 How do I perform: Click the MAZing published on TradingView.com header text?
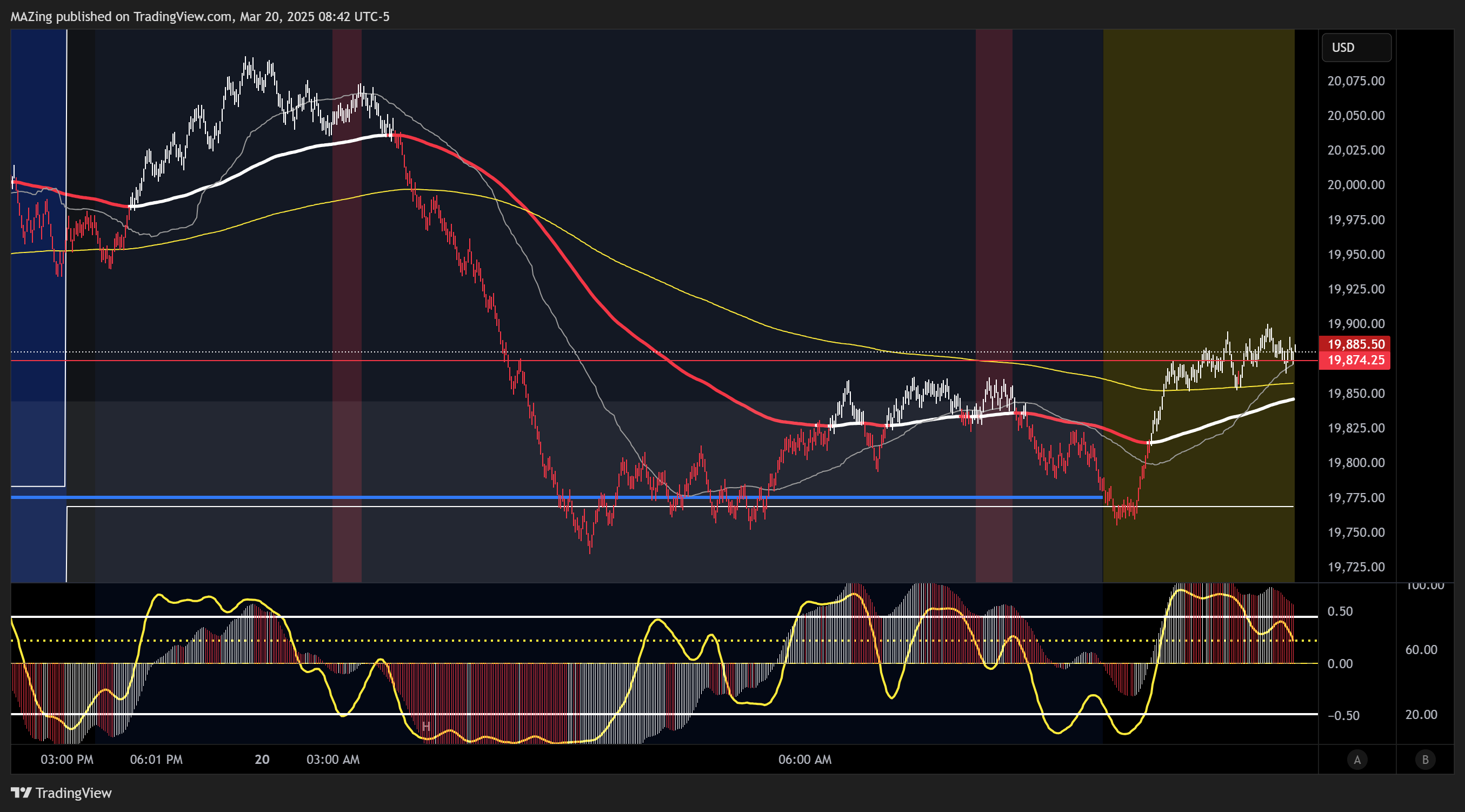(x=200, y=17)
